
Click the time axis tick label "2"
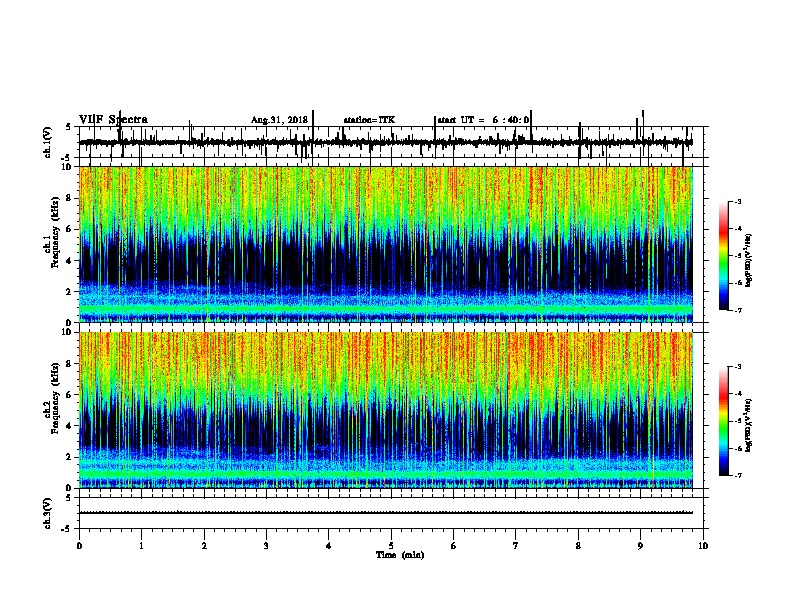(204, 546)
